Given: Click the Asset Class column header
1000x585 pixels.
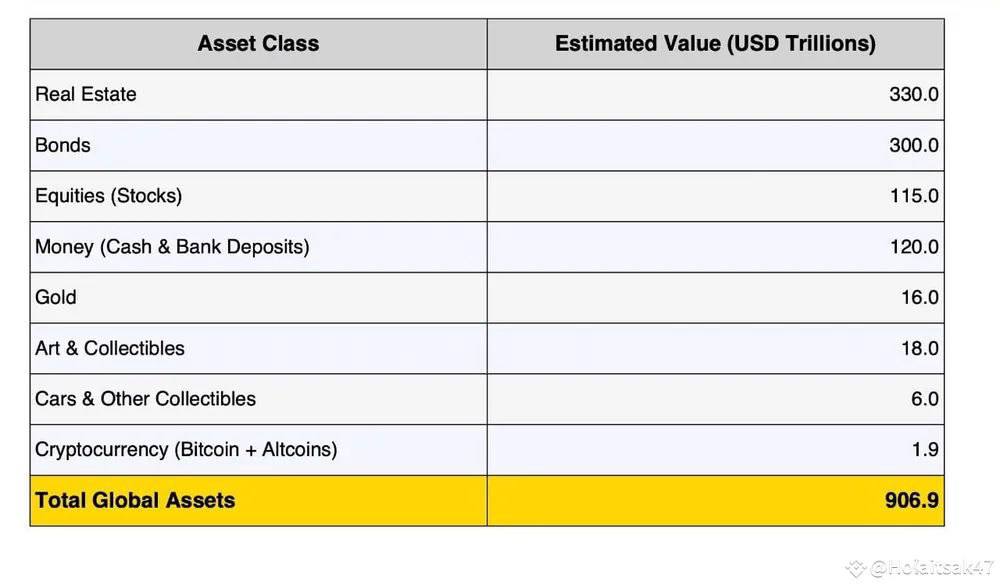Looking at the screenshot, I should 258,43.
